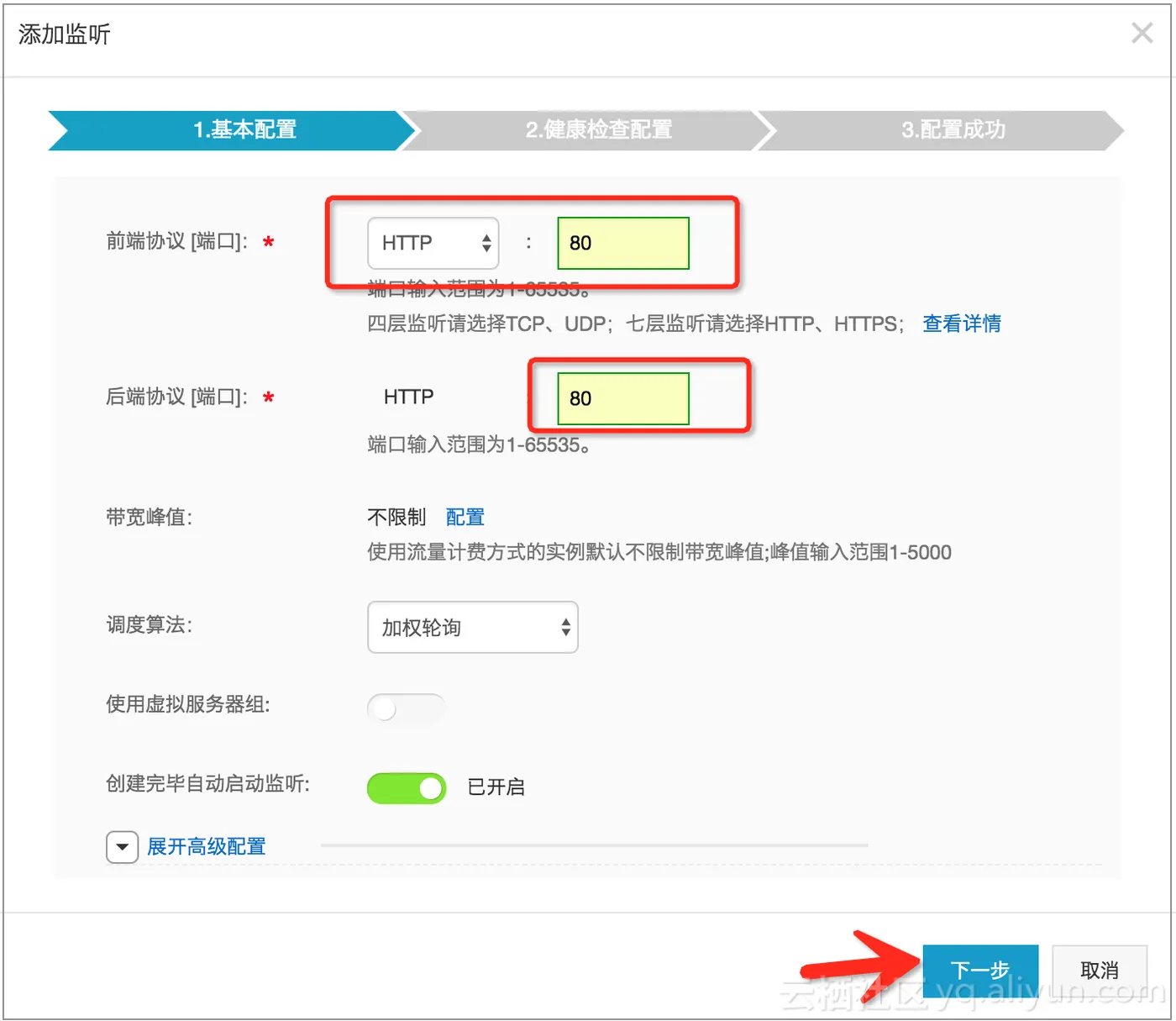
Task: Click inside the frontend port field showing 80
Action: coord(622,243)
